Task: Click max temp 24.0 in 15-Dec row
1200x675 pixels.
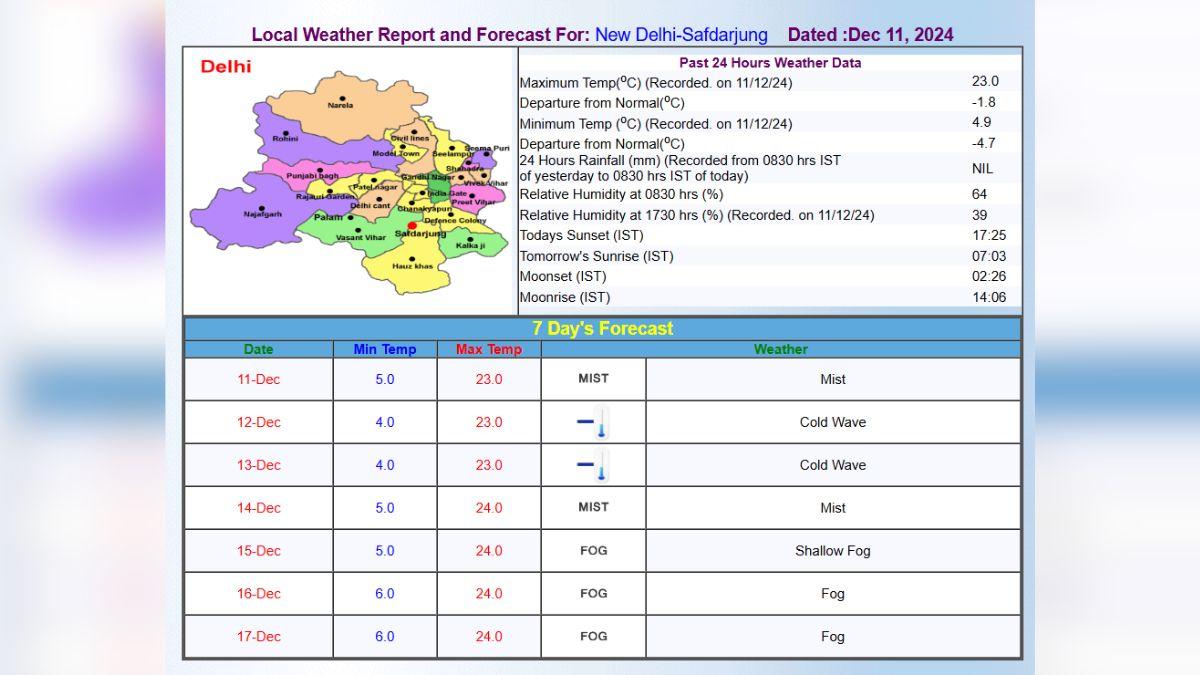Action: coord(489,551)
